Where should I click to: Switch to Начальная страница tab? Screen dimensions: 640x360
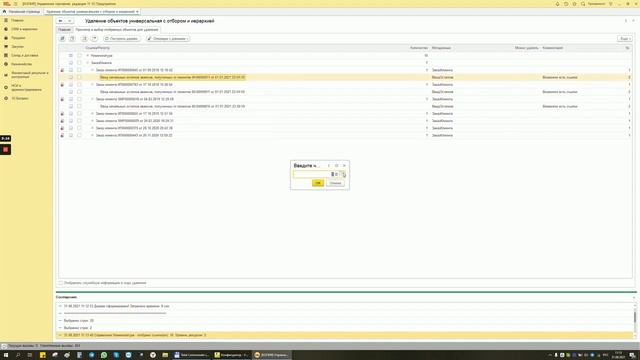click(x=21, y=11)
